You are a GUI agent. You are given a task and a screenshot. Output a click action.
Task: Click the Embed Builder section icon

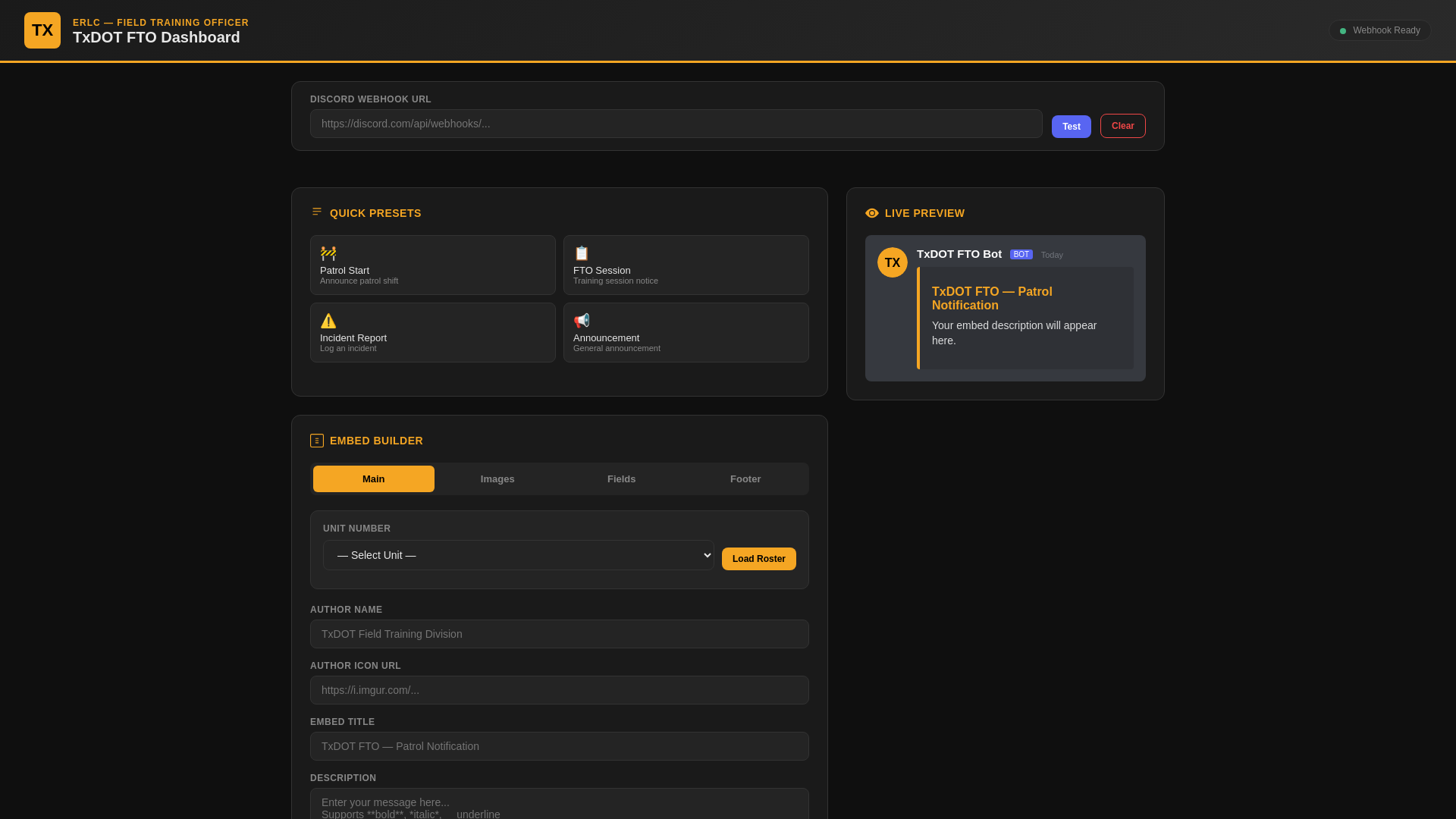(x=317, y=441)
